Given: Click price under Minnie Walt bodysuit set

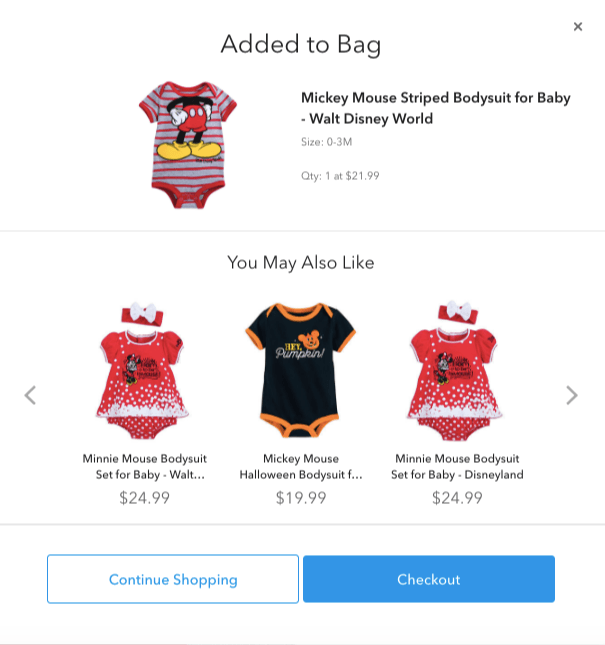Looking at the screenshot, I should click(144, 497).
